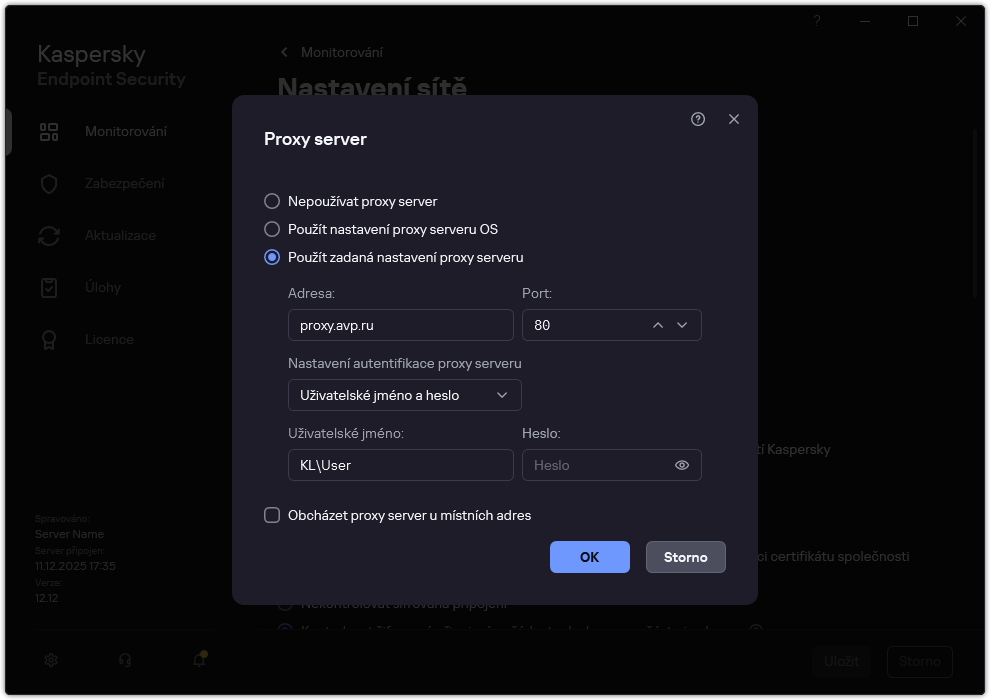
Task: Click the Adresa field containing proxy.avp.ru
Action: pyautogui.click(x=400, y=325)
